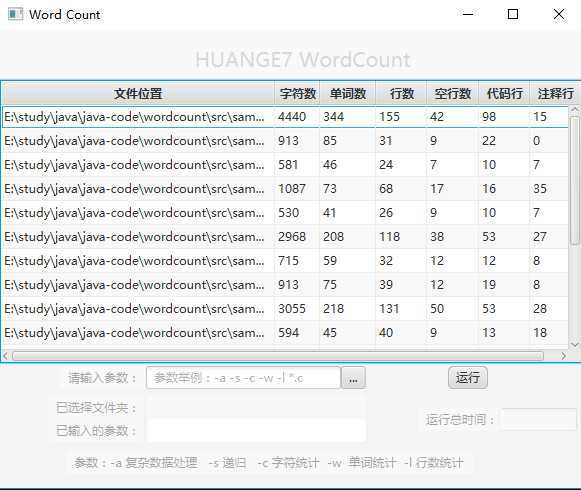Maximize the Word Count window
The height and width of the screenshot is (490, 581).
click(x=513, y=14)
